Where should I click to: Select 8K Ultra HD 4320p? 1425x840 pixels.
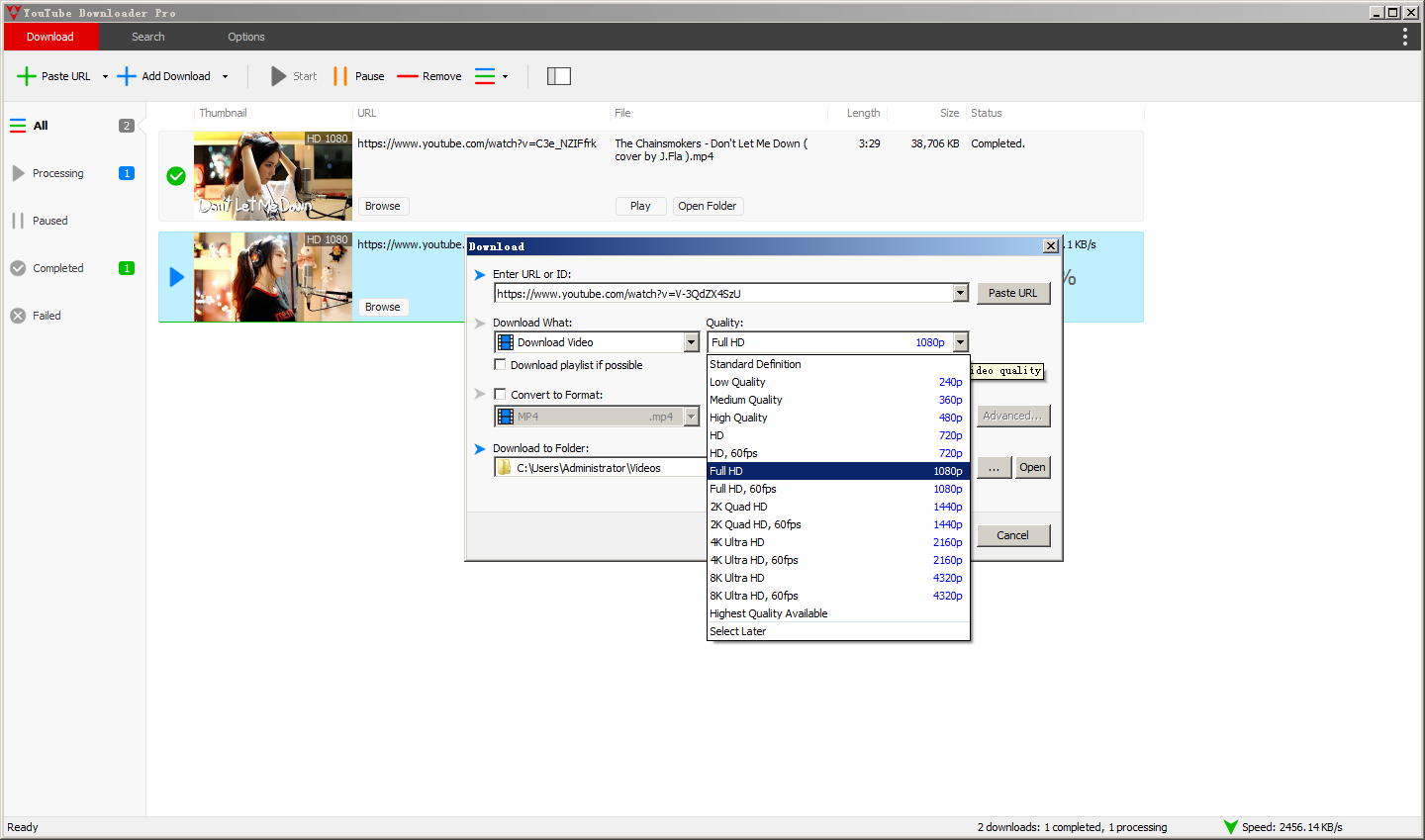pyautogui.click(x=838, y=578)
